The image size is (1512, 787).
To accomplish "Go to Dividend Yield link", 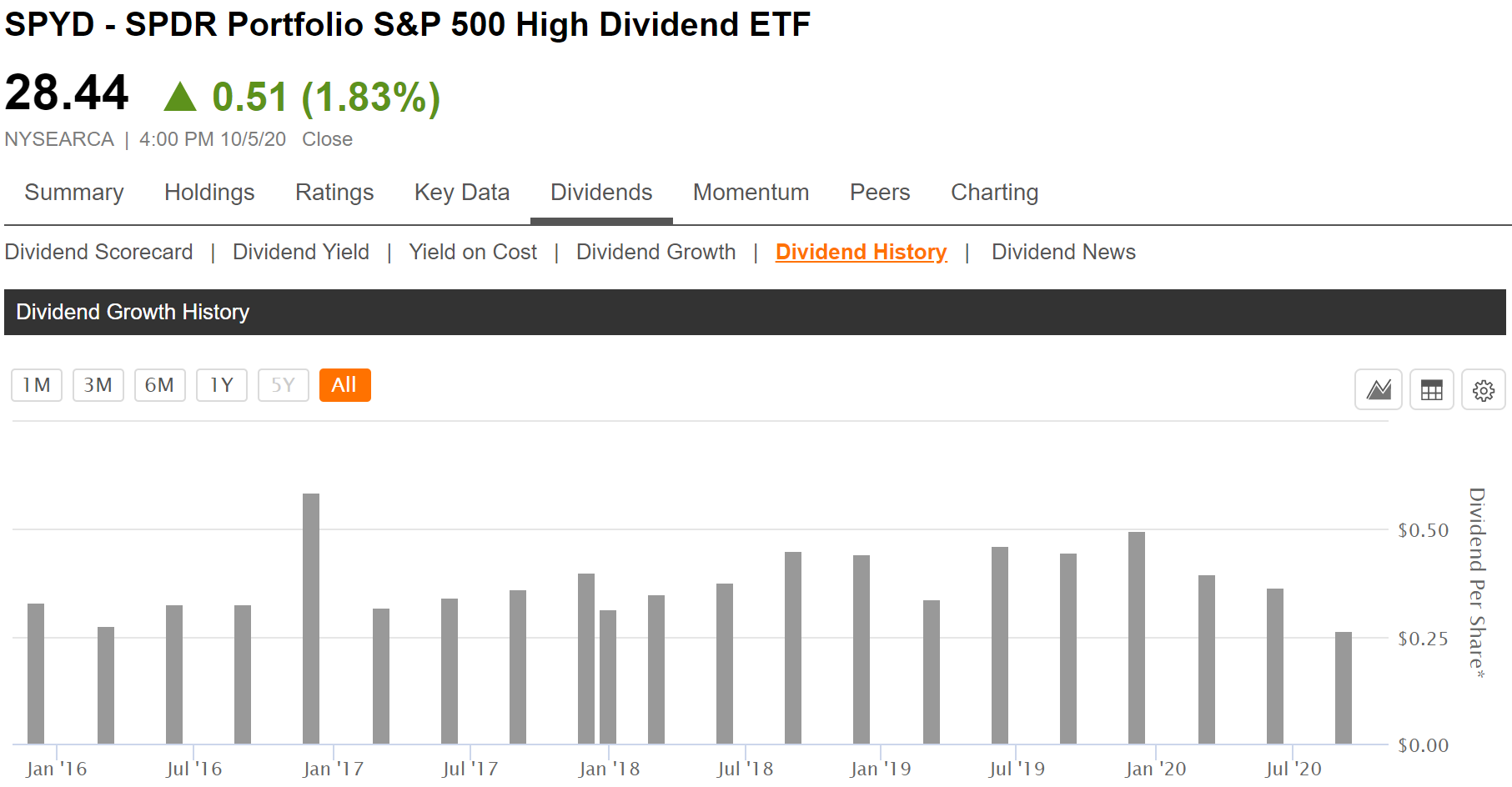I will [301, 252].
